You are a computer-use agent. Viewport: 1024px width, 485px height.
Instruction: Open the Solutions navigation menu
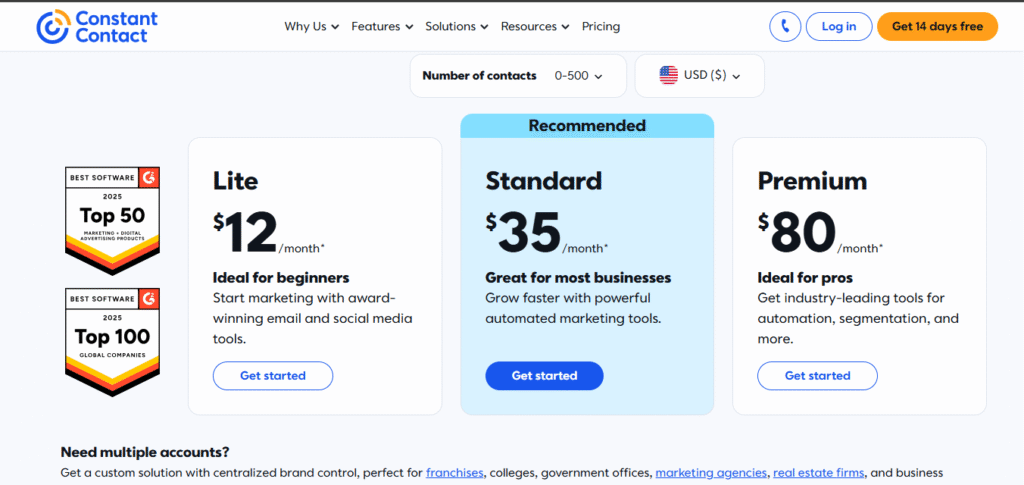[x=456, y=27]
